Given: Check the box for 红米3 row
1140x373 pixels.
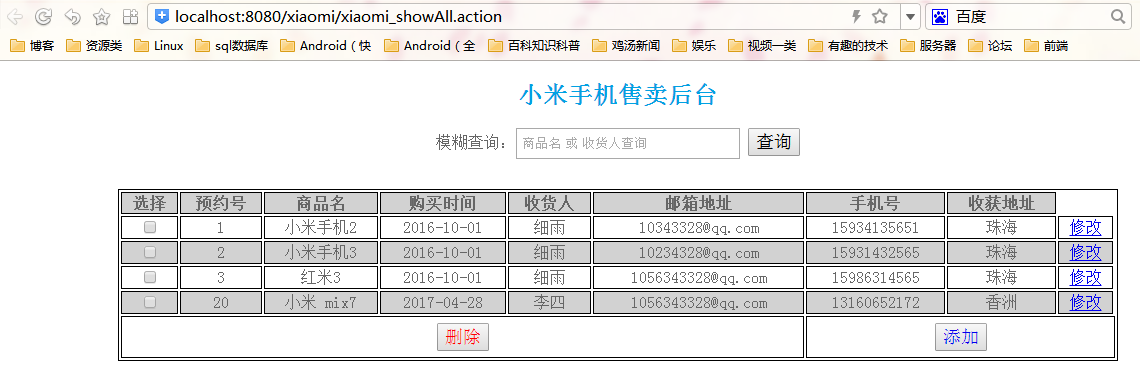Looking at the screenshot, I should click(x=150, y=277).
